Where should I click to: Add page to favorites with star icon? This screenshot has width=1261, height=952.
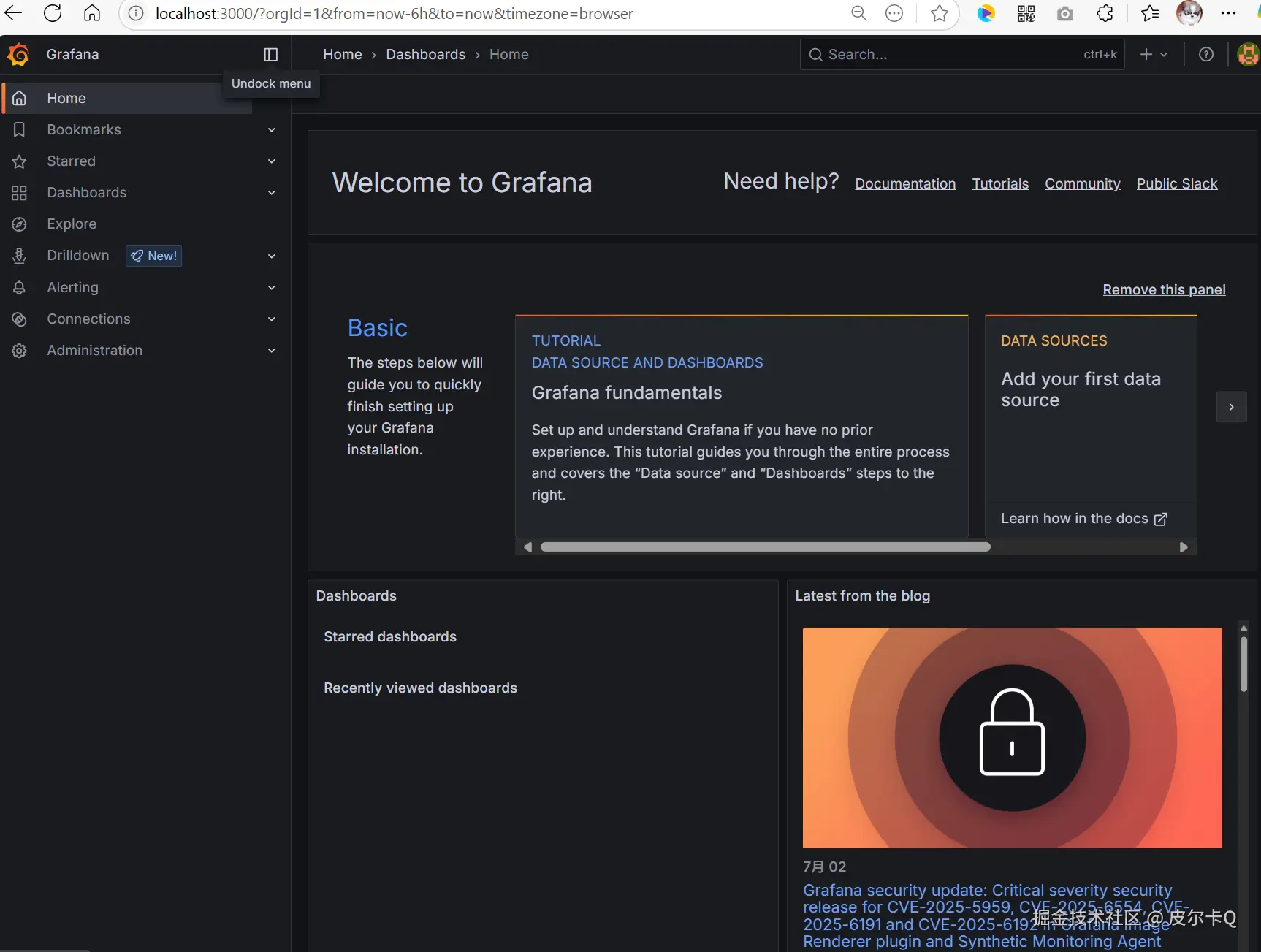pos(940,13)
